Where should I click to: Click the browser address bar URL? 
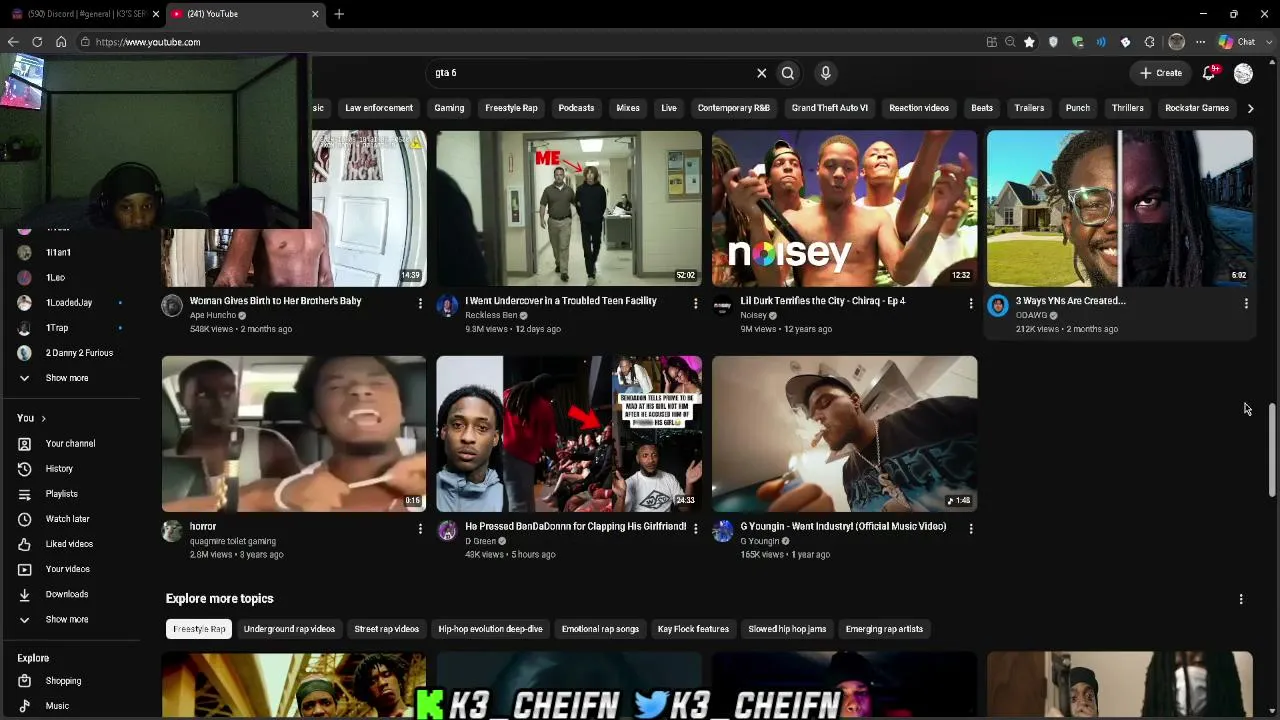[148, 42]
